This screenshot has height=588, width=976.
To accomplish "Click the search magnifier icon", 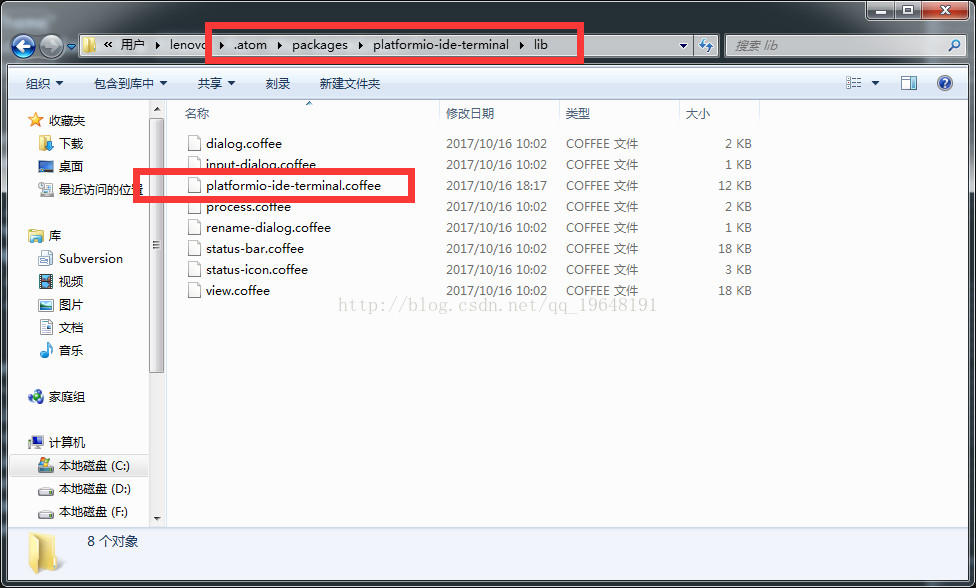I will pyautogui.click(x=954, y=45).
